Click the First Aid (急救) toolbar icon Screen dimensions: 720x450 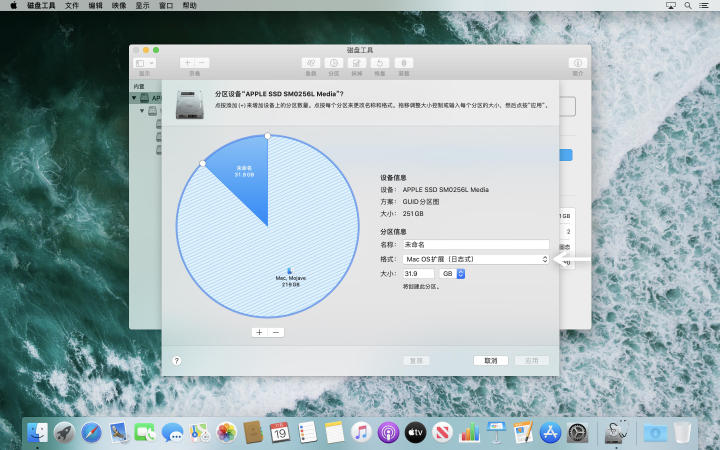point(311,63)
